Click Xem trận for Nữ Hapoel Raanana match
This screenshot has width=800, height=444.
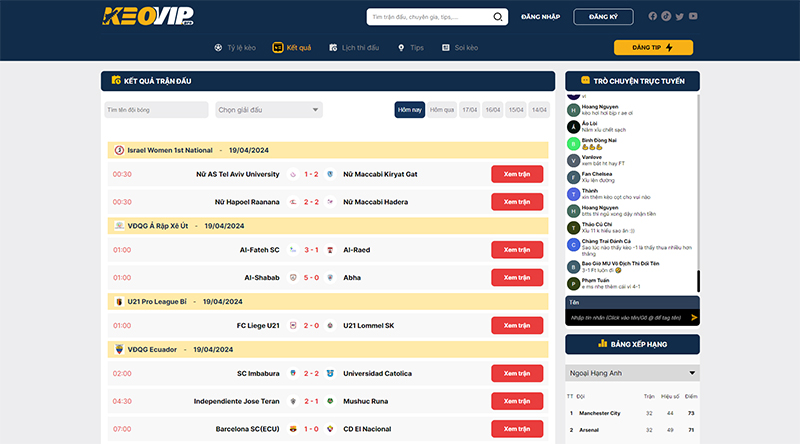[517, 202]
